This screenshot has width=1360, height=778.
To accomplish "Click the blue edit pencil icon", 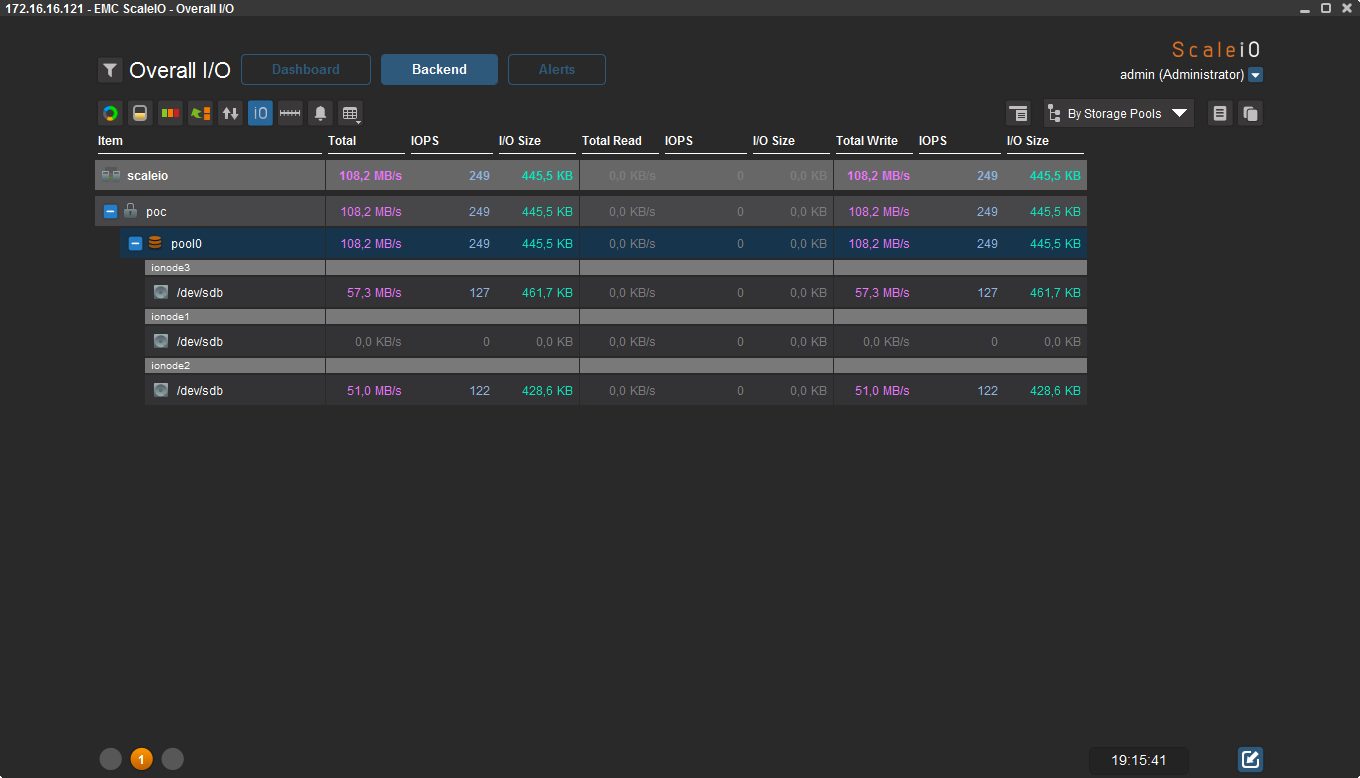I will click(x=1250, y=759).
